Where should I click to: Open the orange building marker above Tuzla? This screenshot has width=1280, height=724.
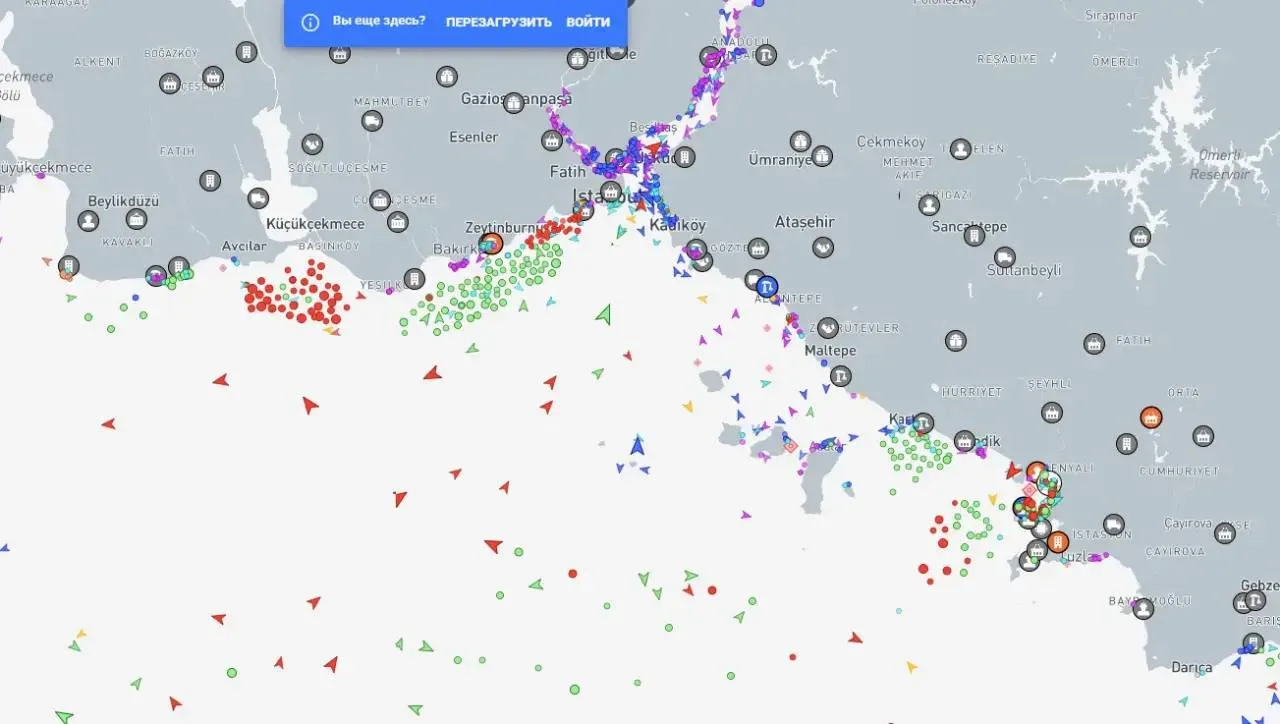(x=1058, y=542)
